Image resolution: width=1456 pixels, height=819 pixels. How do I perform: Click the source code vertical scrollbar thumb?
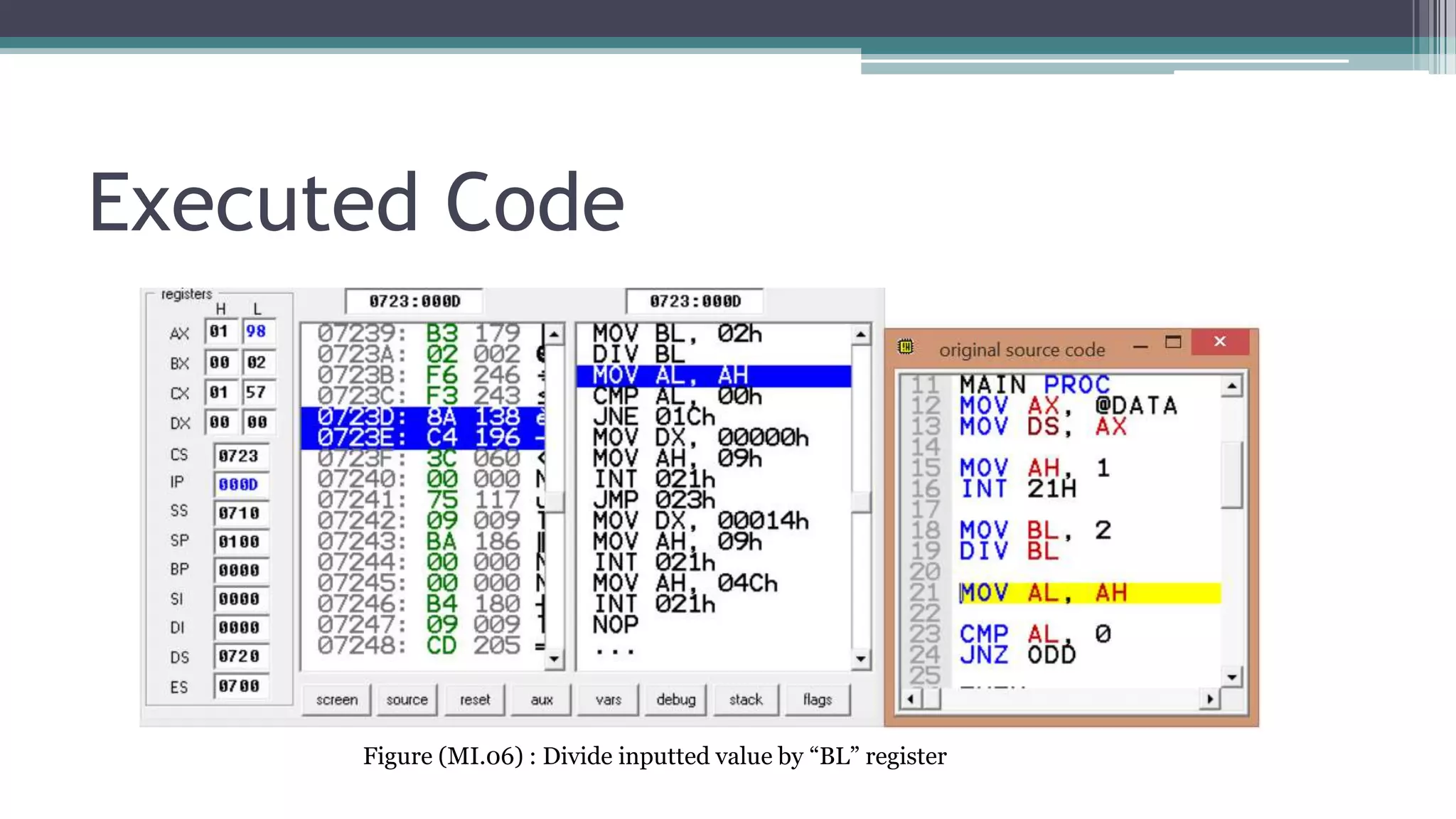pyautogui.click(x=1232, y=475)
